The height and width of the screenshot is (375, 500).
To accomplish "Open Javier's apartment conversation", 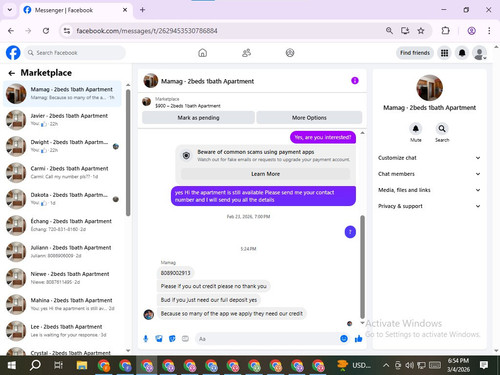I will [x=62, y=120].
